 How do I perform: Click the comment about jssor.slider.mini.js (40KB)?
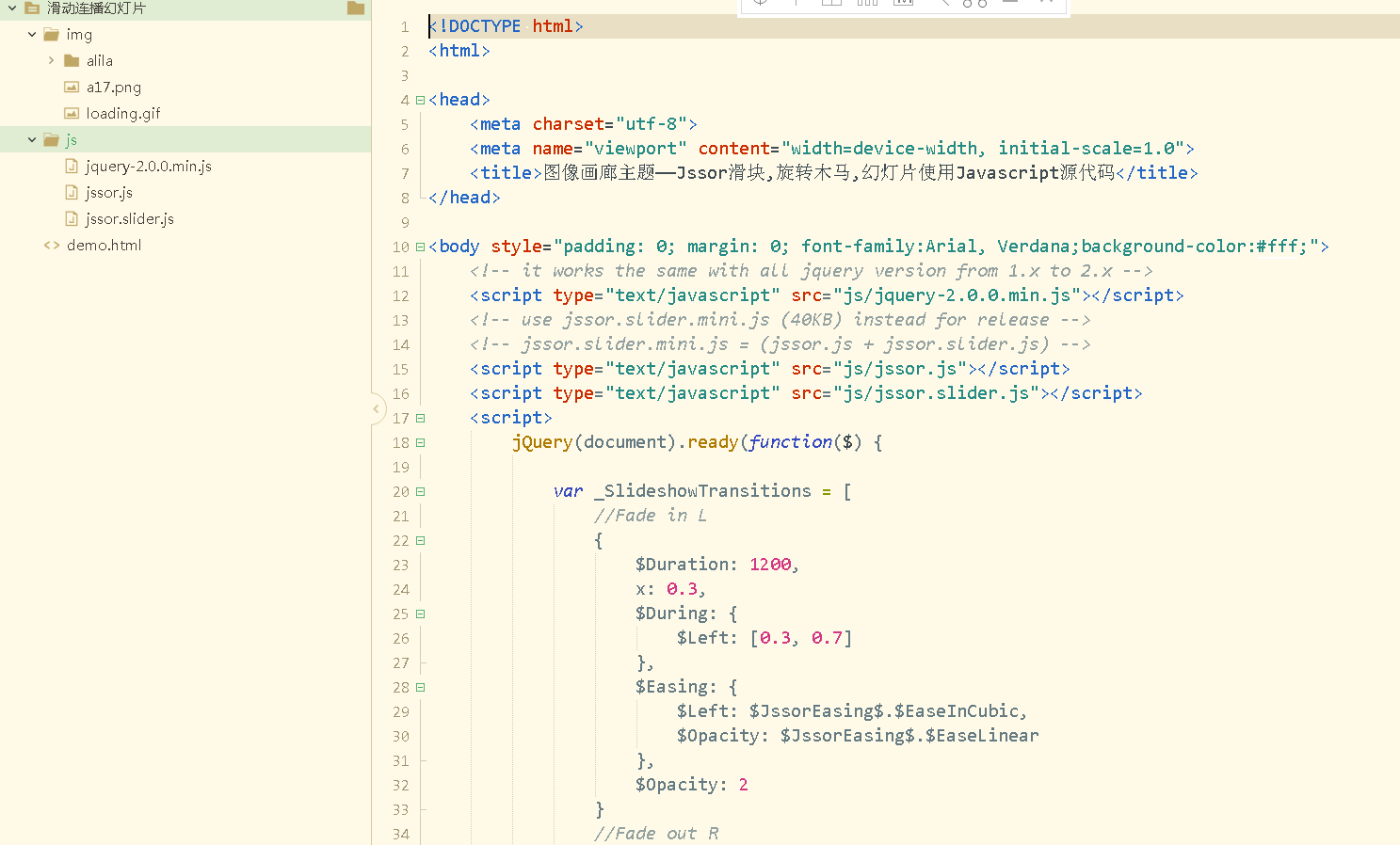(780, 320)
